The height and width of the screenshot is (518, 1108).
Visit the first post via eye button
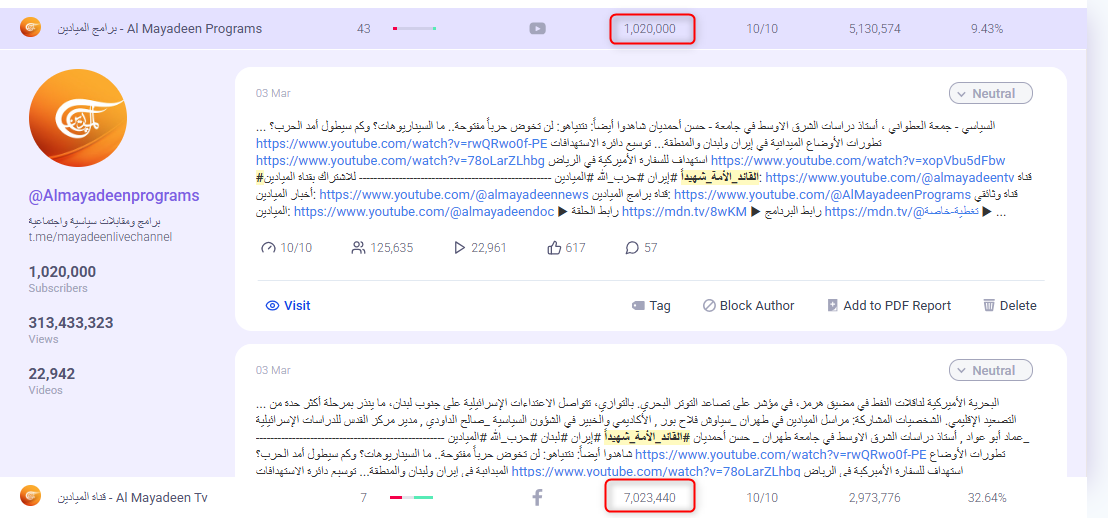(x=287, y=306)
